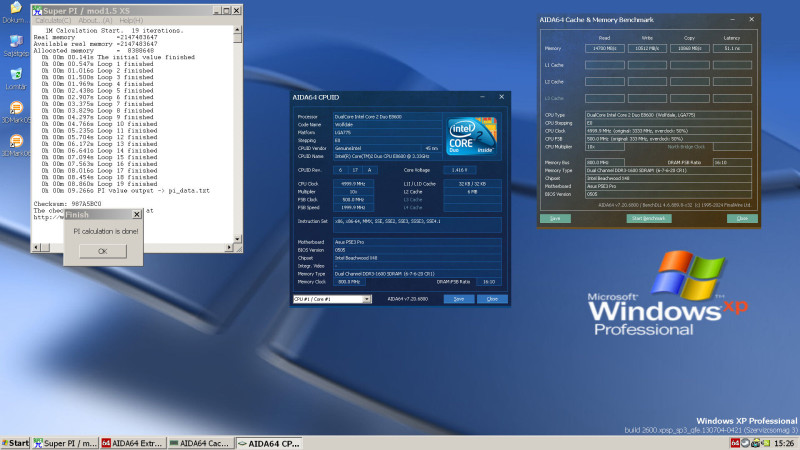Click the green tray icon beside clock
The width and height of the screenshot is (800, 450).
[766, 443]
